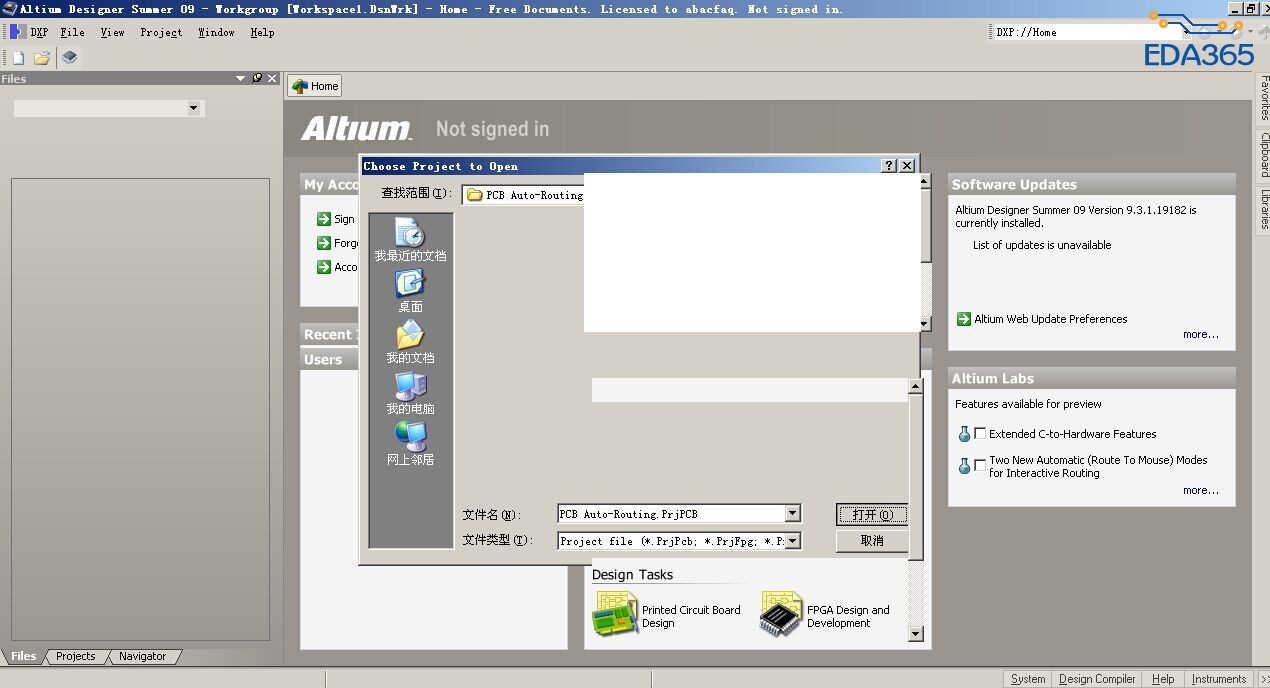This screenshot has height=688, width=1270.
Task: Open the View menu
Action: 112,32
